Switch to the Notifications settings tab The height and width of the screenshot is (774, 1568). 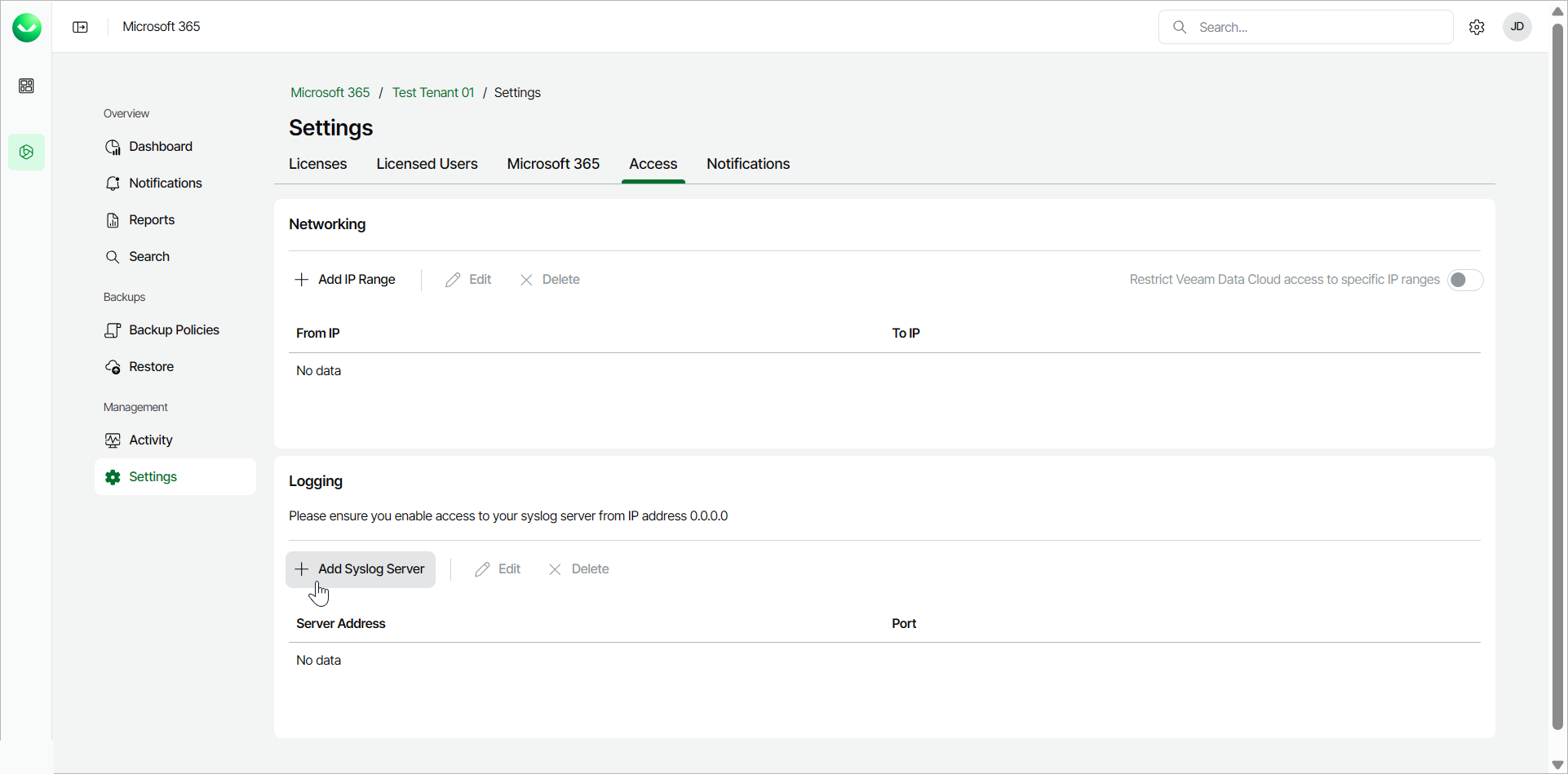747,164
